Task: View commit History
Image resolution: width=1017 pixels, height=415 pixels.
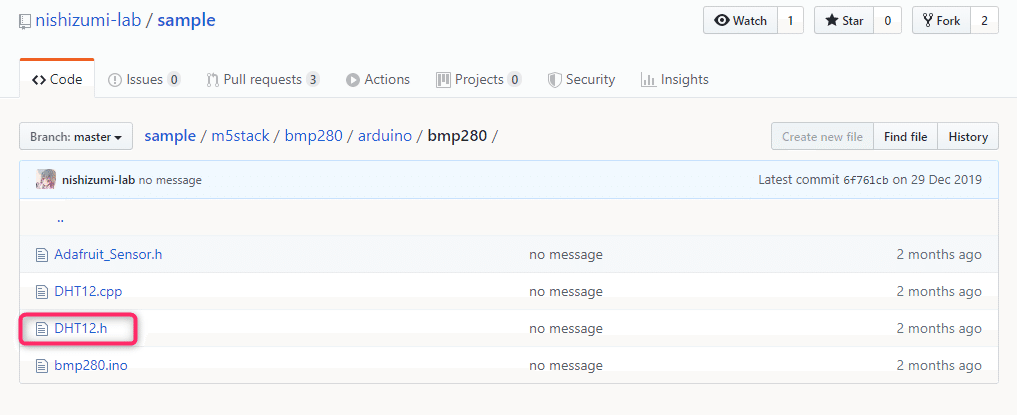Action: (x=967, y=137)
